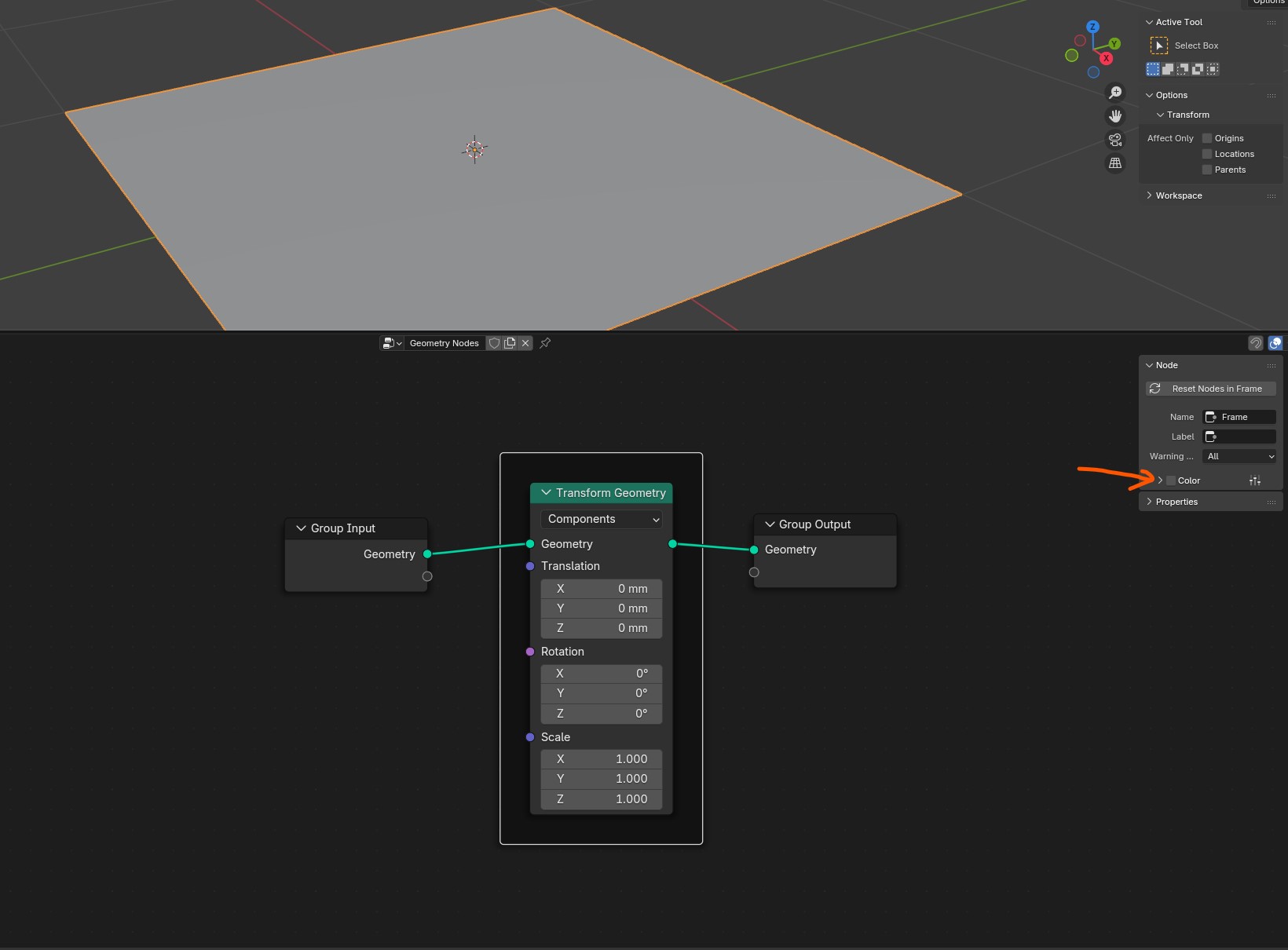Enable the Affect Only Origins checkbox
The image size is (1288, 950).
coord(1207,138)
